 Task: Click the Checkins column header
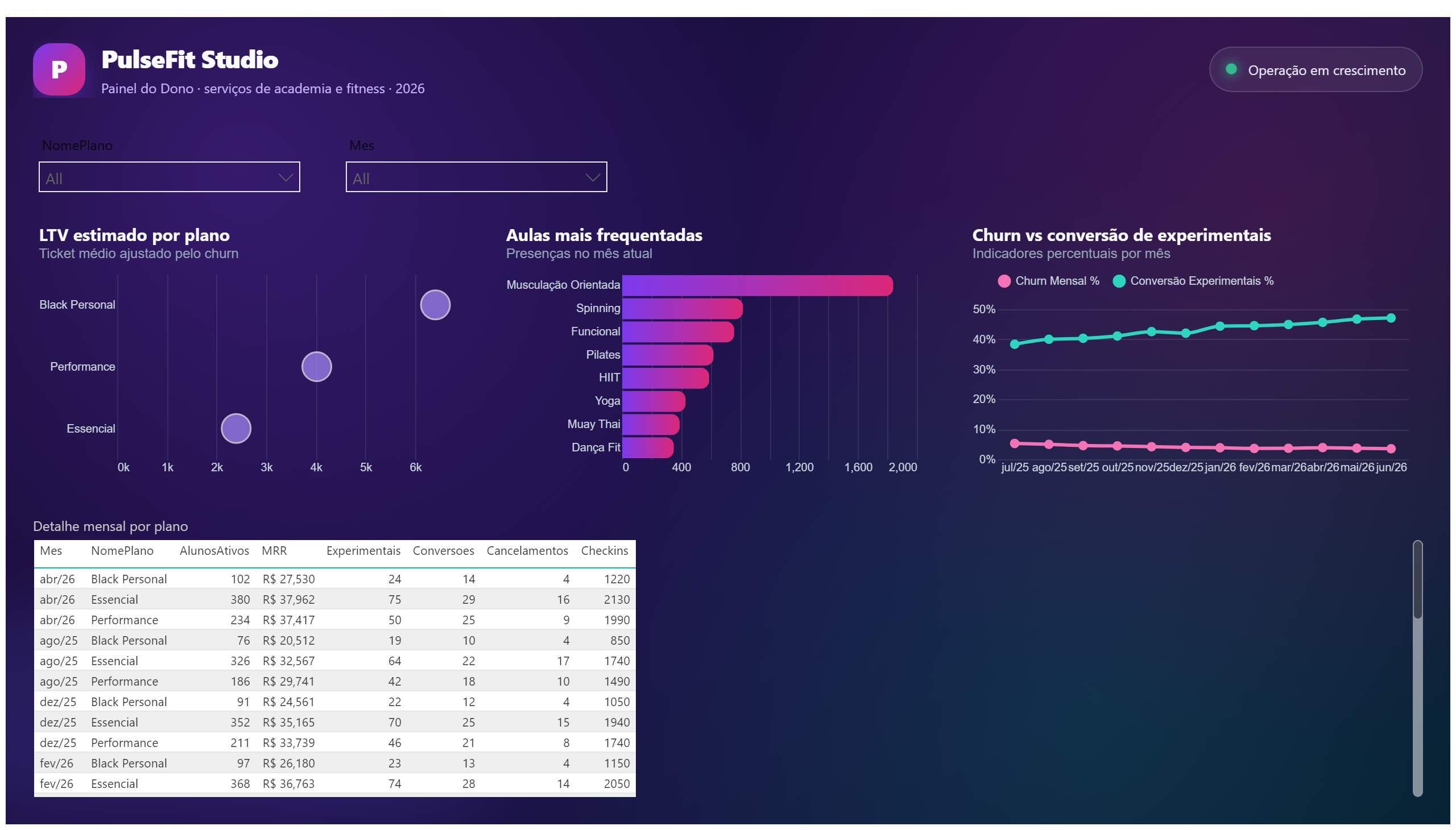point(604,551)
